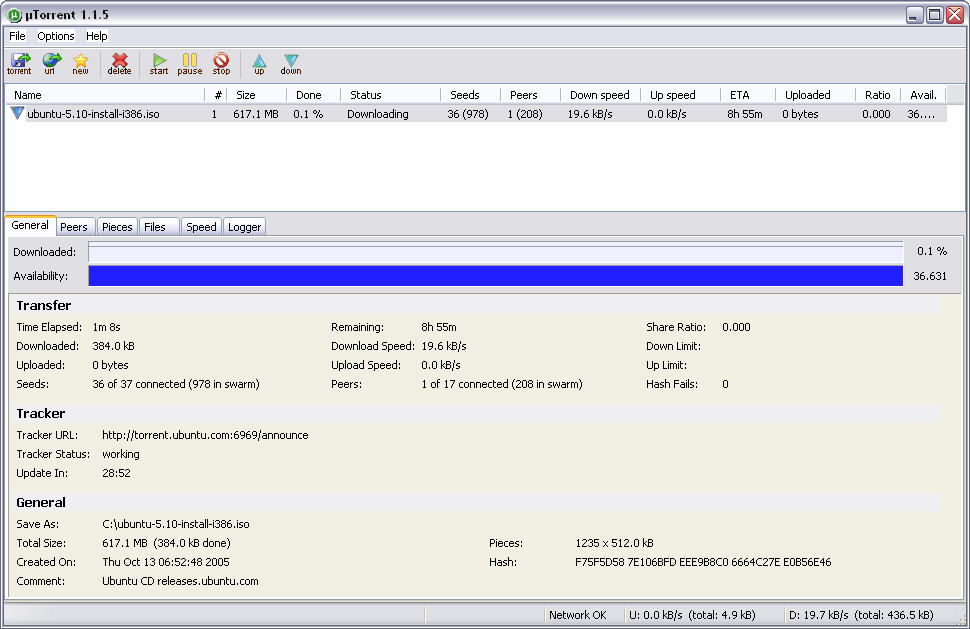Viewport: 970px width, 629px height.
Task: Select the General tab
Action: (x=30, y=225)
